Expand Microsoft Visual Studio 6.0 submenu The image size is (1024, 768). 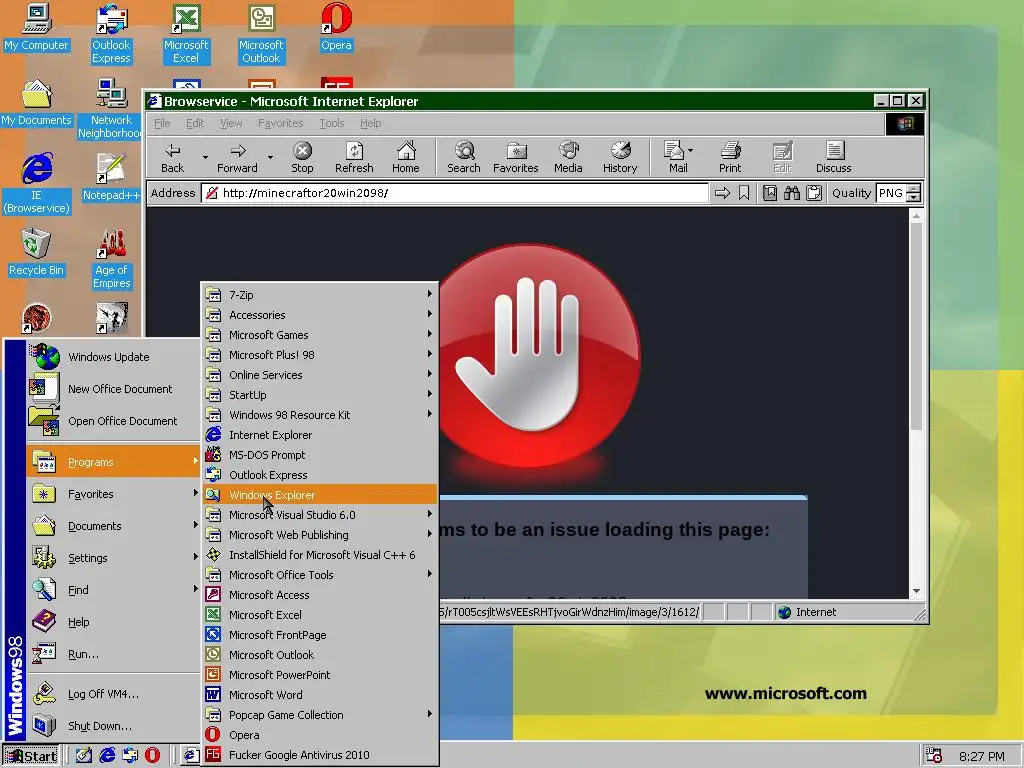(x=320, y=515)
